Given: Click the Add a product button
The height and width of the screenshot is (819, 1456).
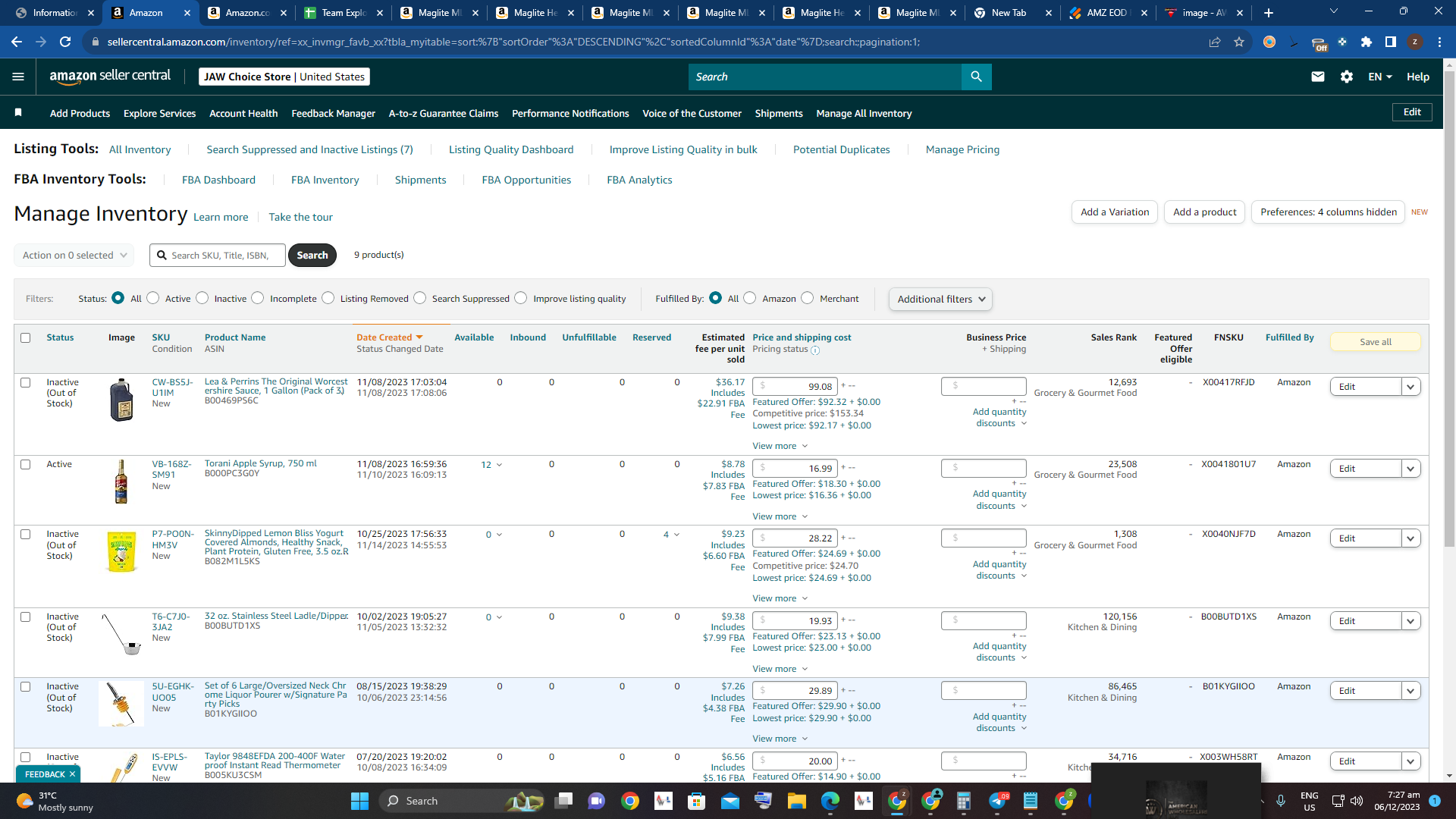Looking at the screenshot, I should click(x=1204, y=212).
